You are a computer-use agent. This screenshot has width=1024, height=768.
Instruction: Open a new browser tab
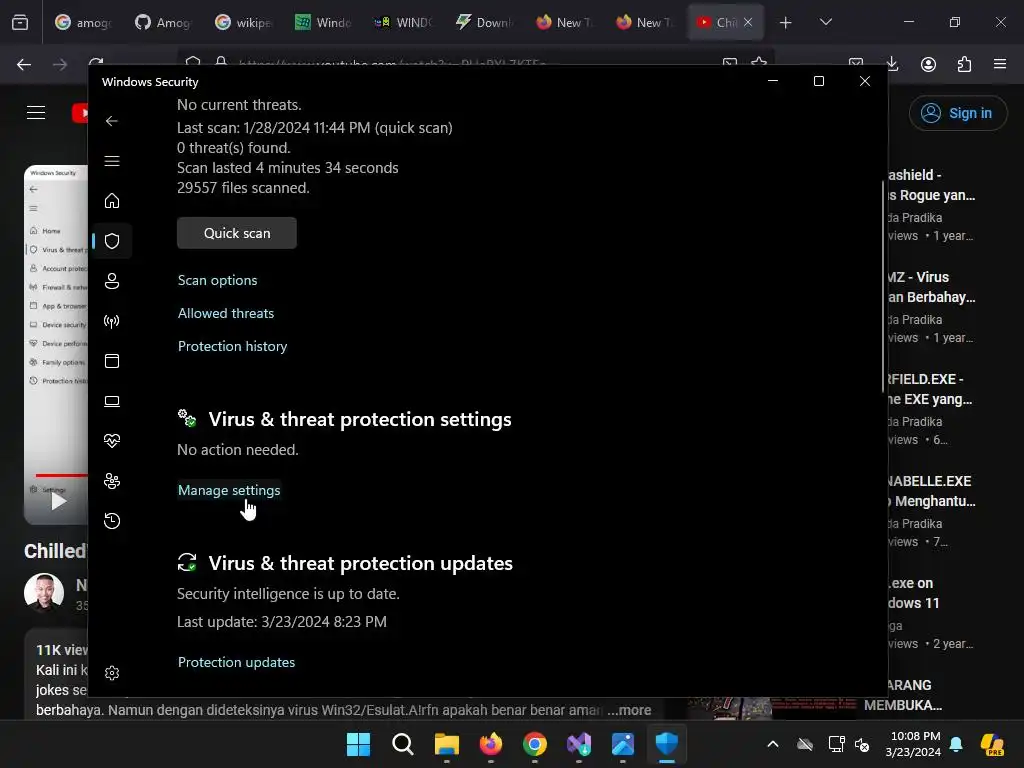786,23
